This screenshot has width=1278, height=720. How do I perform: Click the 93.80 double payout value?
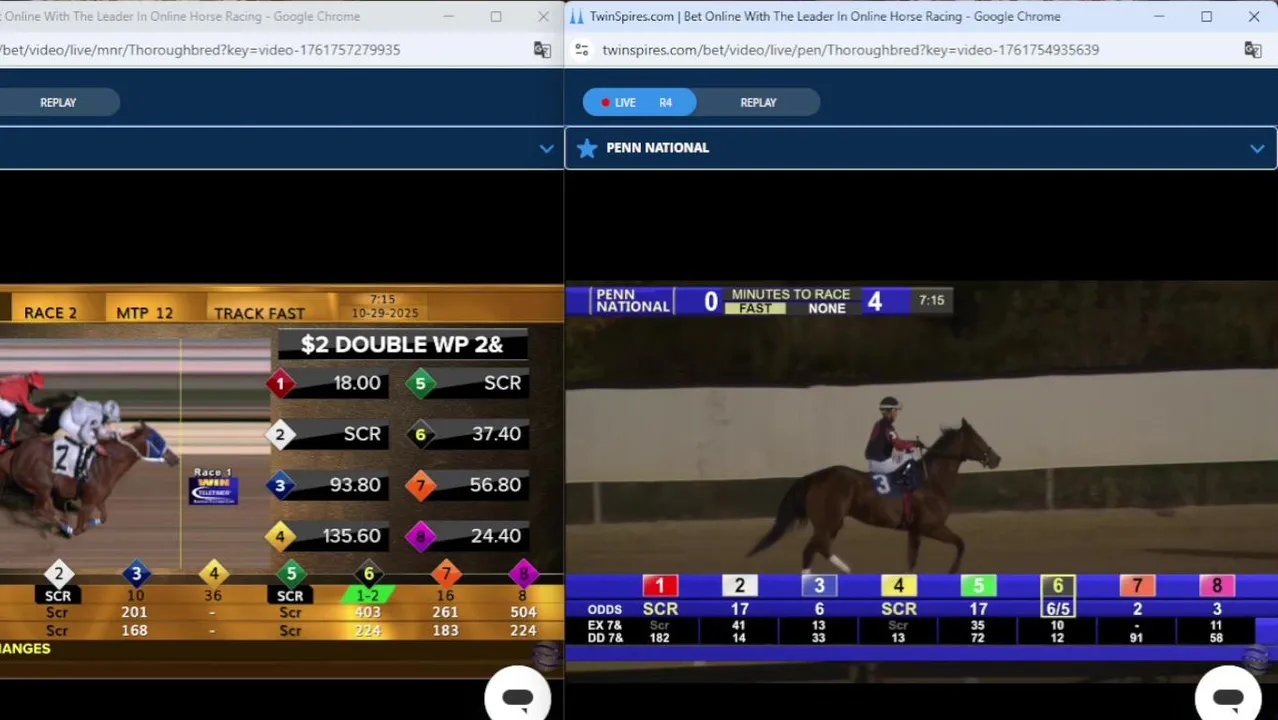(x=355, y=485)
